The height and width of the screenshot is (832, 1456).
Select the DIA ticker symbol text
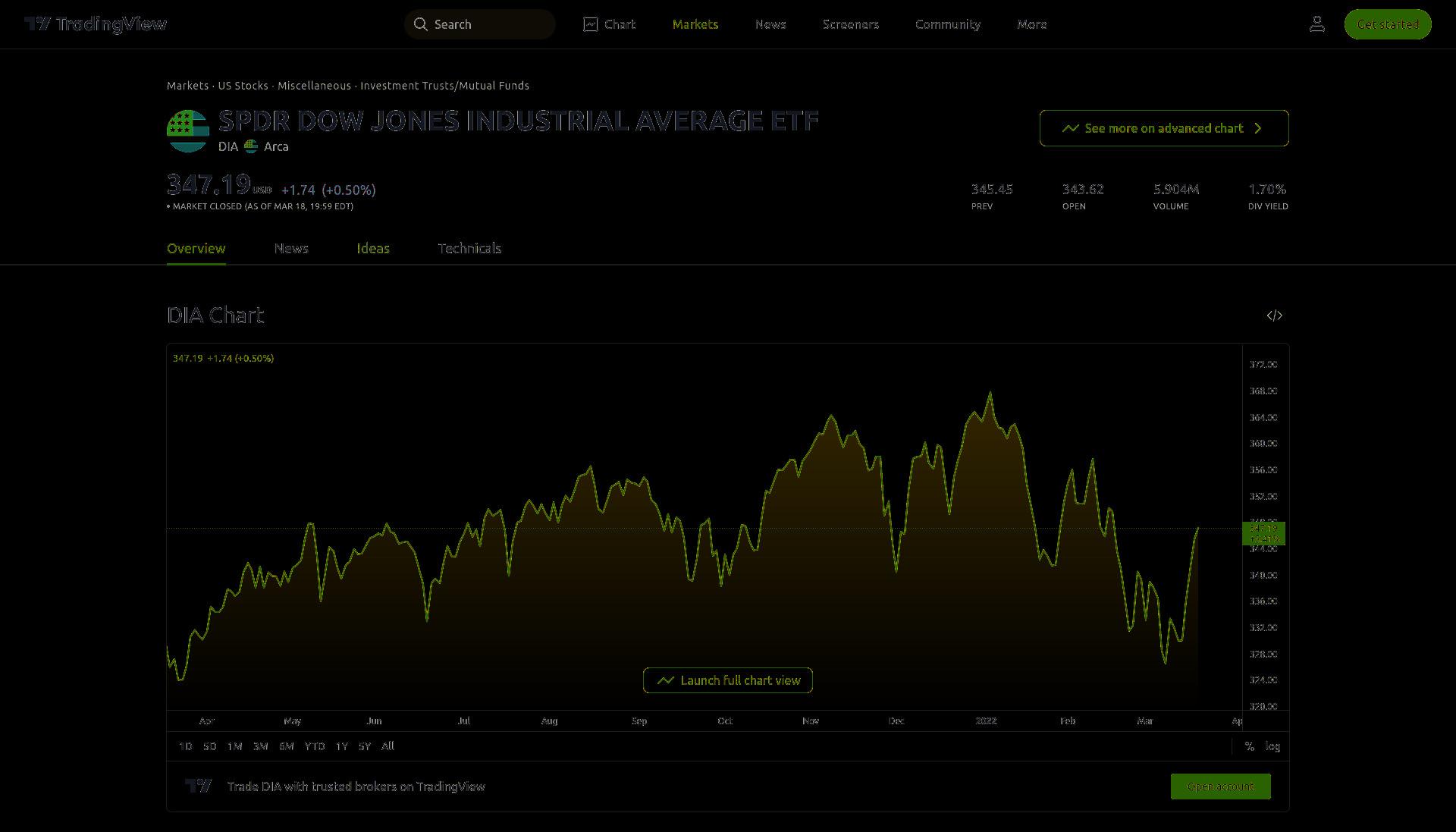tap(228, 146)
